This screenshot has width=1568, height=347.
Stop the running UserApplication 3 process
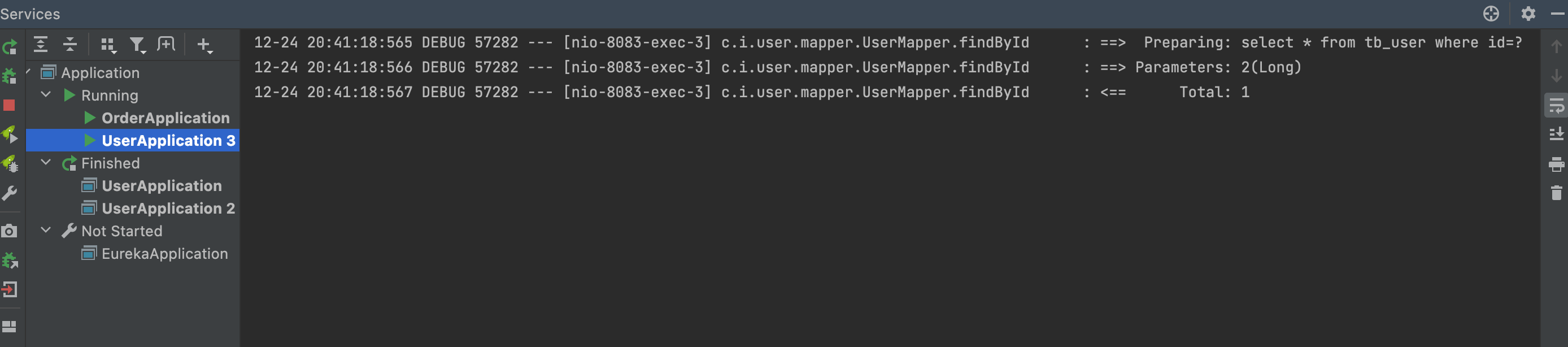click(9, 105)
